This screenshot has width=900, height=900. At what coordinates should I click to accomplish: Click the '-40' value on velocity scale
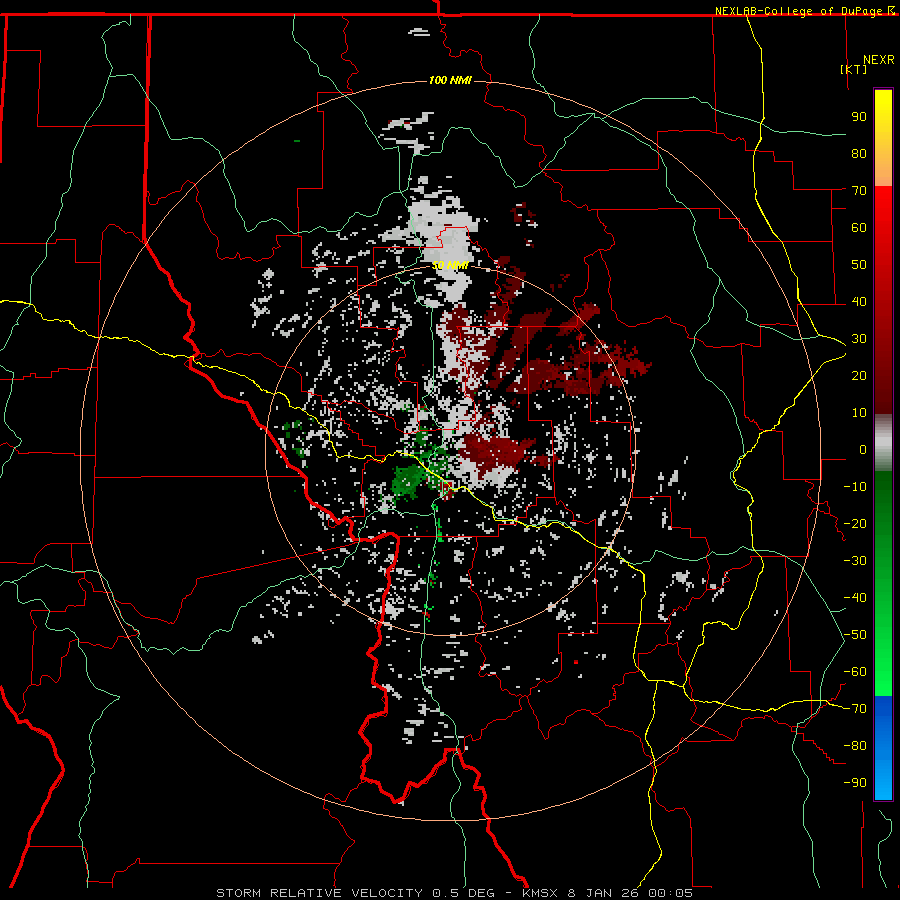855,598
